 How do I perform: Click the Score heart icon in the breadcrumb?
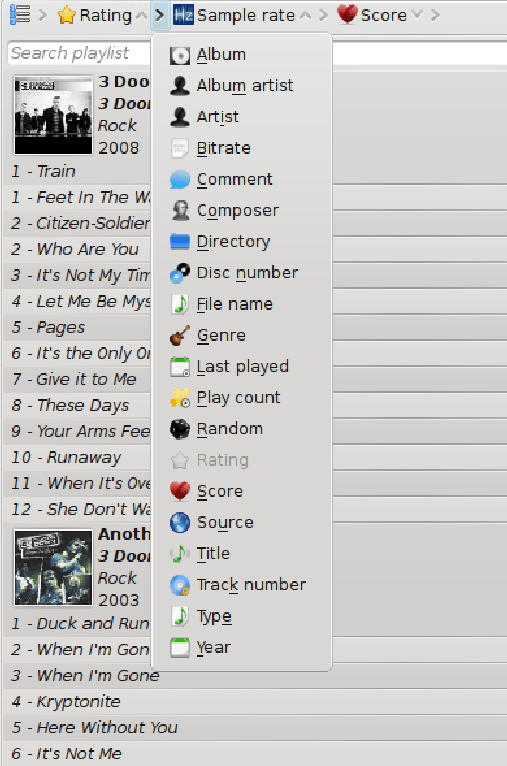click(347, 15)
